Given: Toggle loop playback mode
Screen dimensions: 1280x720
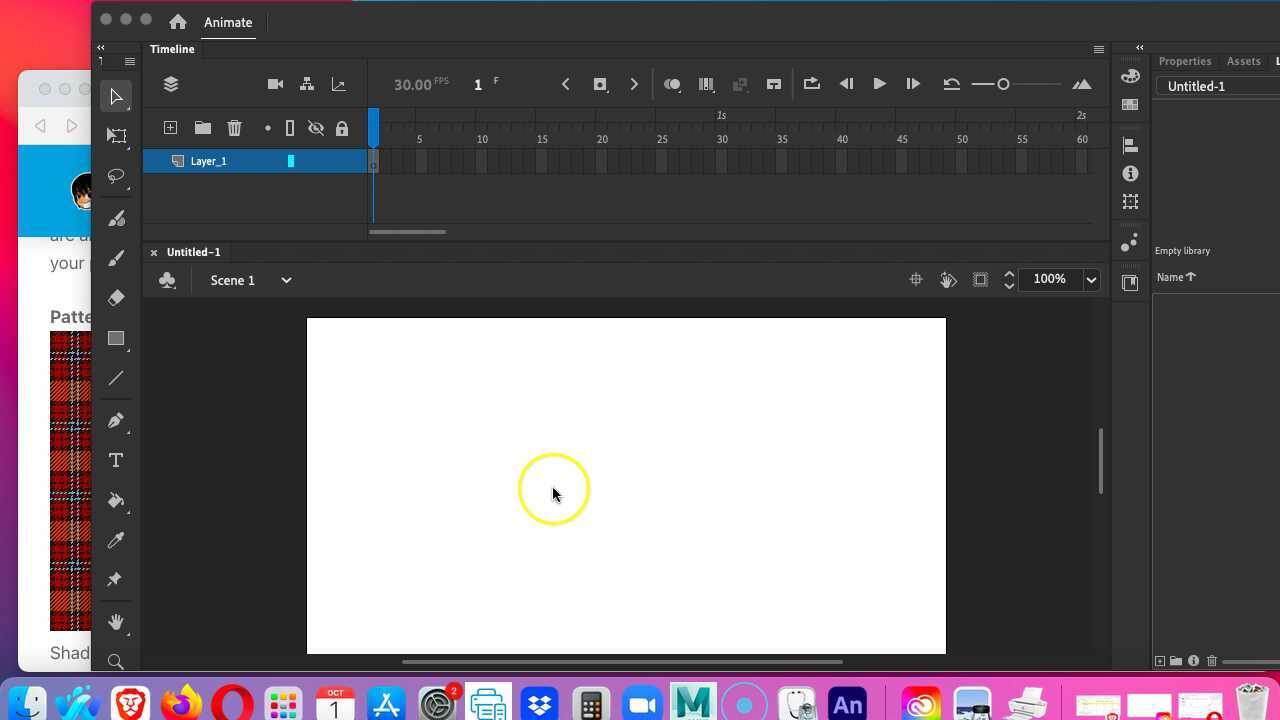Looking at the screenshot, I should coord(811,84).
